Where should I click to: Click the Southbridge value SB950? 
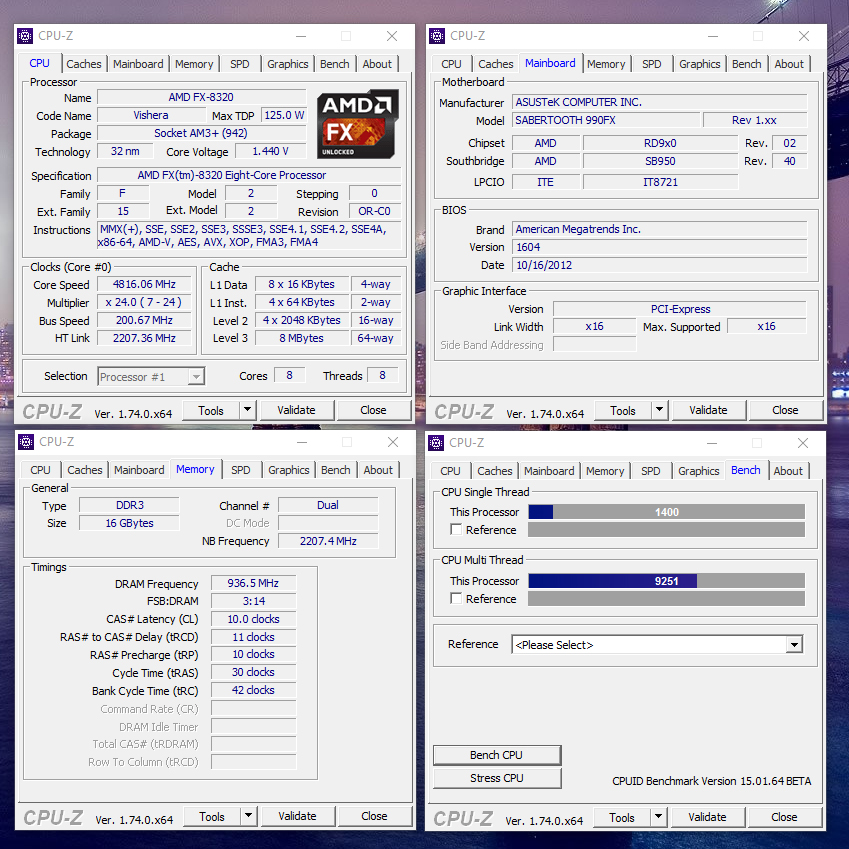660,161
